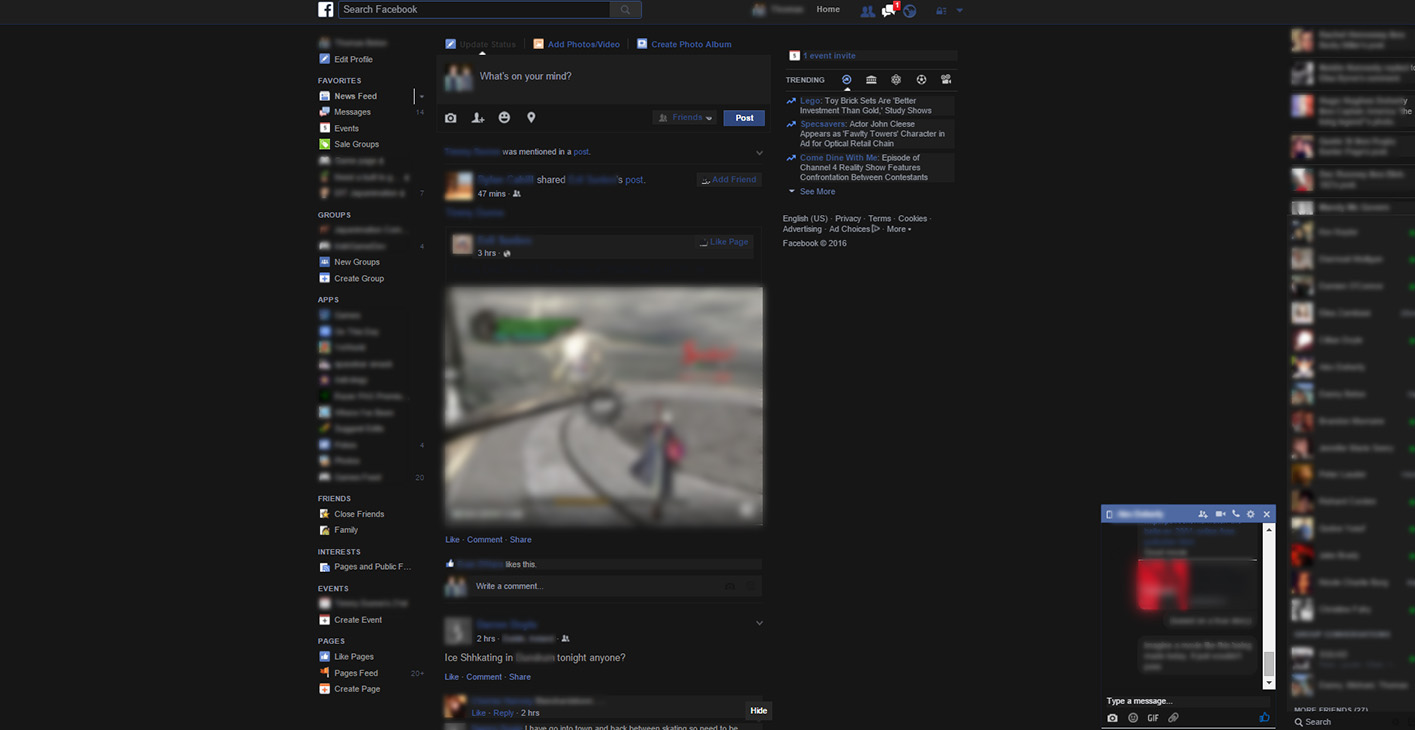Image resolution: width=1415 pixels, height=730 pixels.
Task: Open messages icon with red badge
Action: pyautogui.click(x=888, y=10)
